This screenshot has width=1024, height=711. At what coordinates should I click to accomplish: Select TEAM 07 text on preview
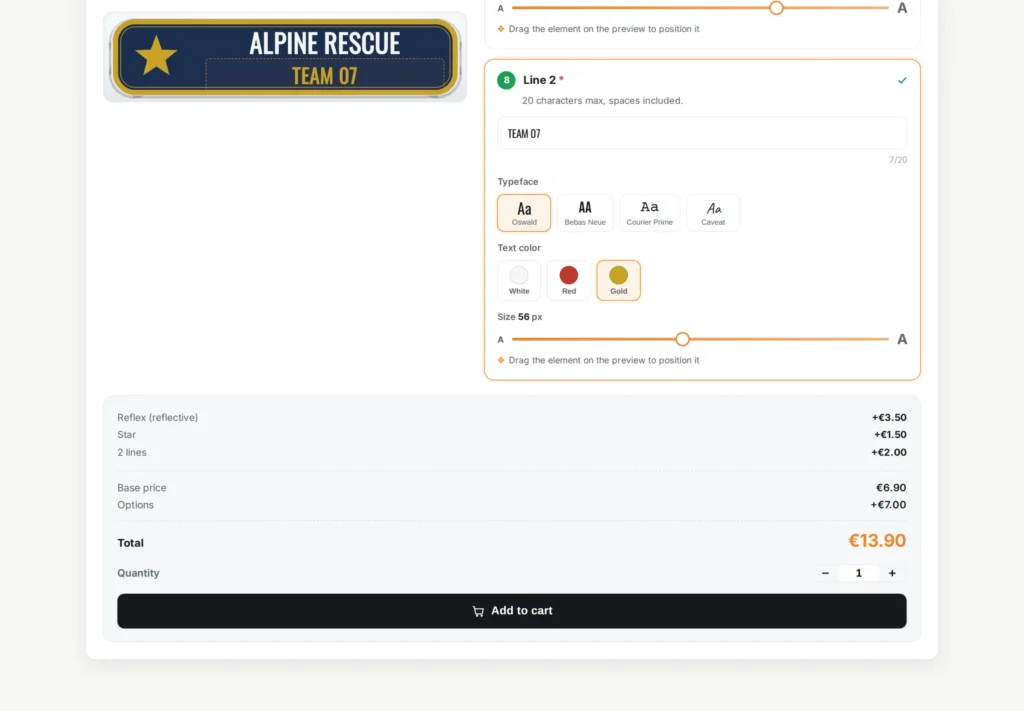point(325,76)
